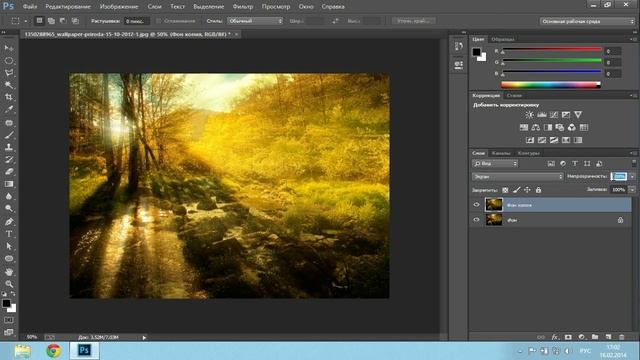The image size is (640, 360).
Task: Select the Zoom tool
Action: click(9, 284)
